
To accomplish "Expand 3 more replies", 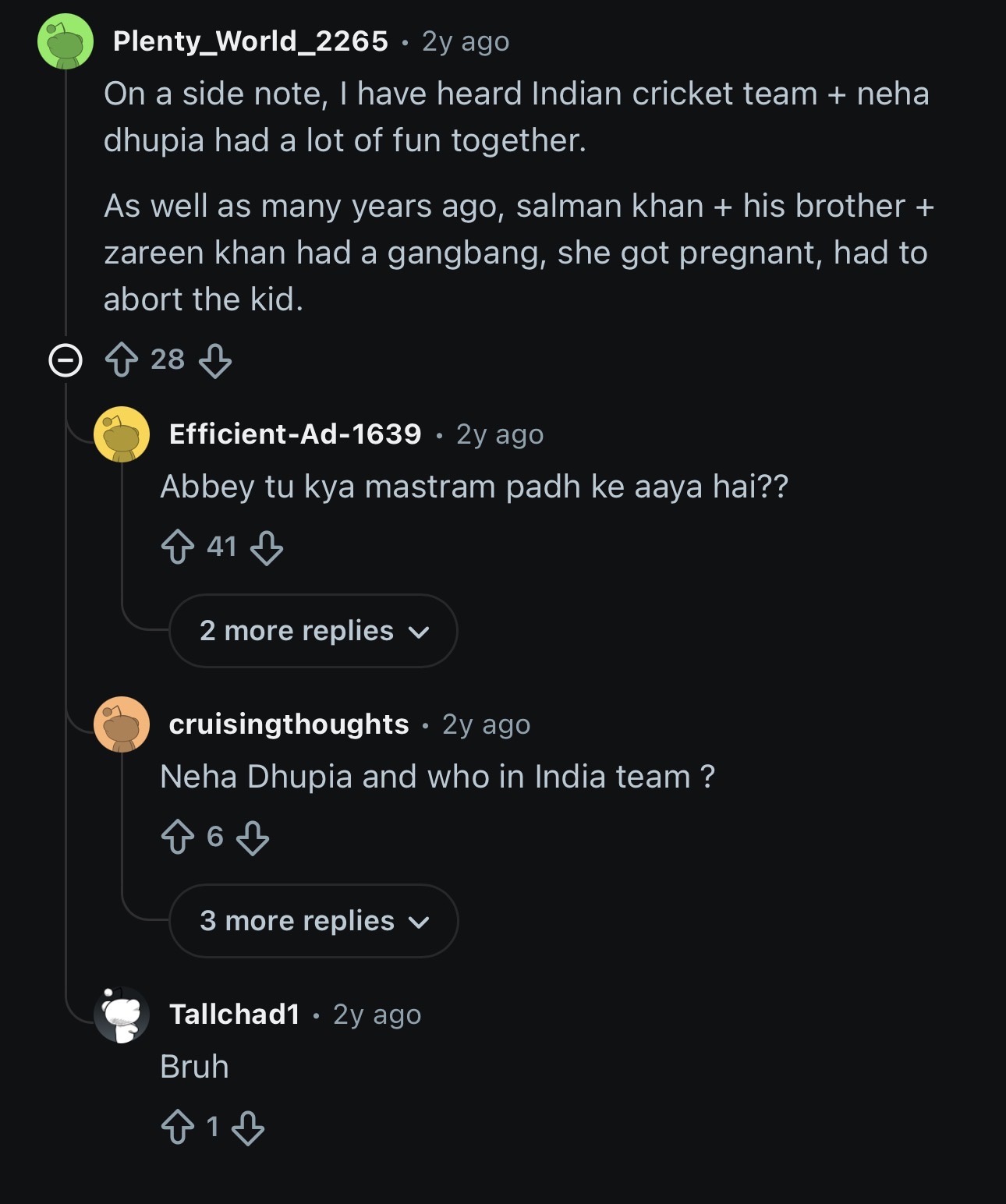I will (313, 921).
